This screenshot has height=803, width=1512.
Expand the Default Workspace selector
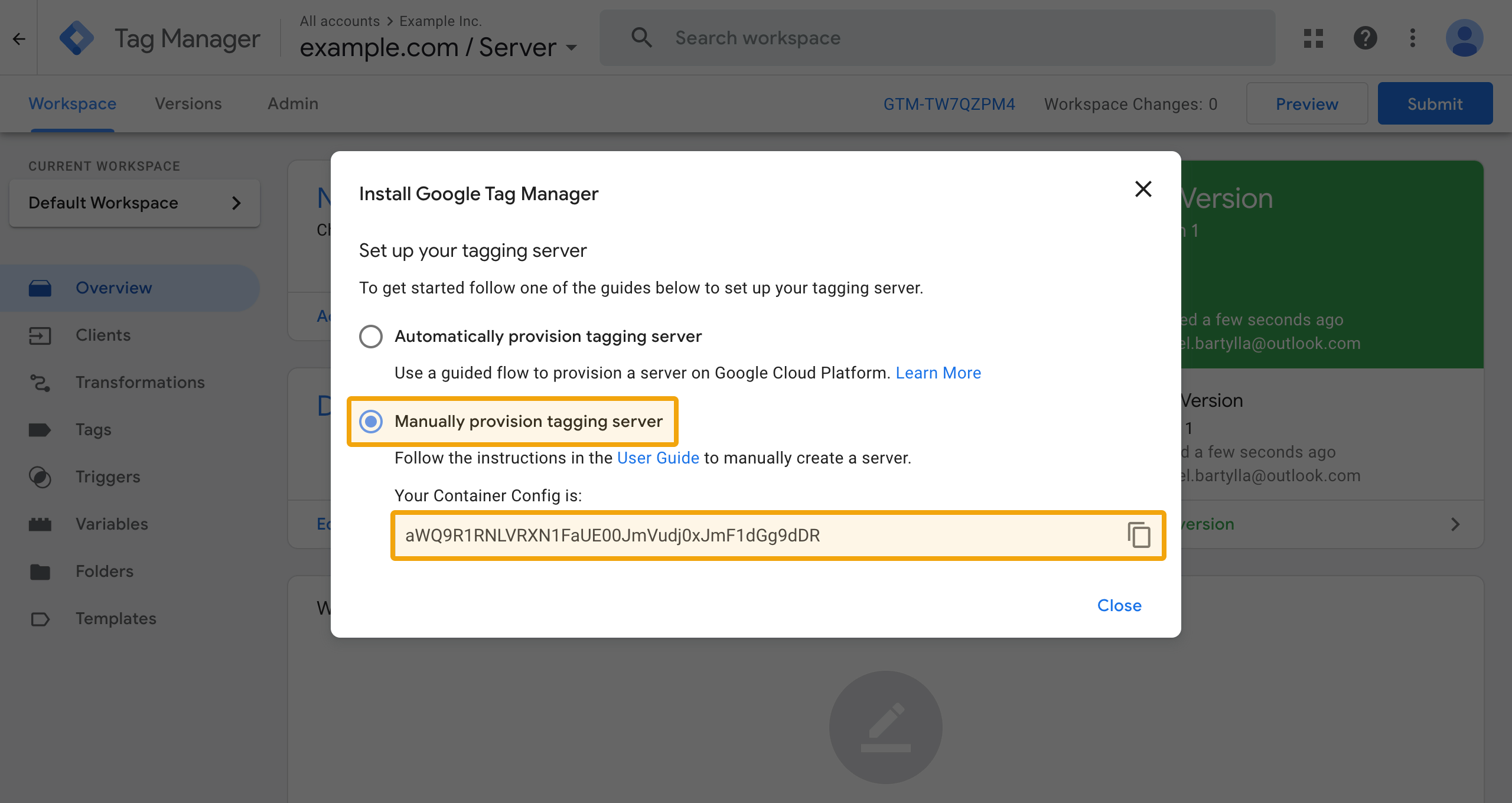click(x=135, y=203)
